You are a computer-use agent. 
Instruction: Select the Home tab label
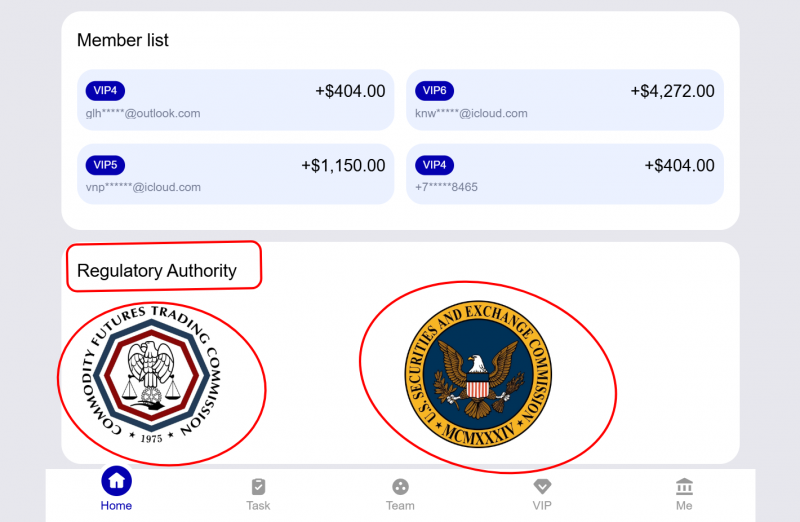pyautogui.click(x=116, y=506)
